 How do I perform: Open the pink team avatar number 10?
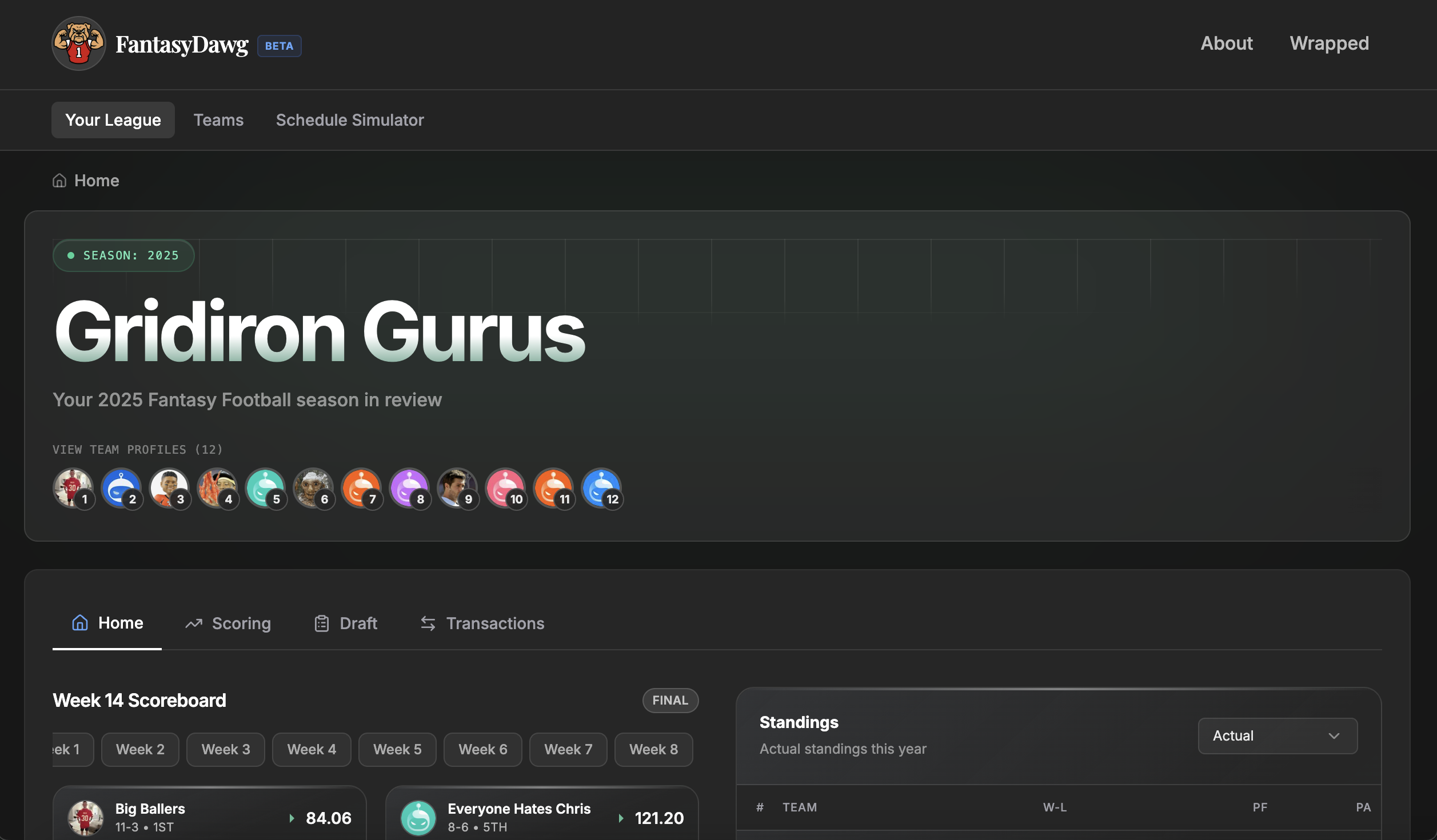coord(505,488)
